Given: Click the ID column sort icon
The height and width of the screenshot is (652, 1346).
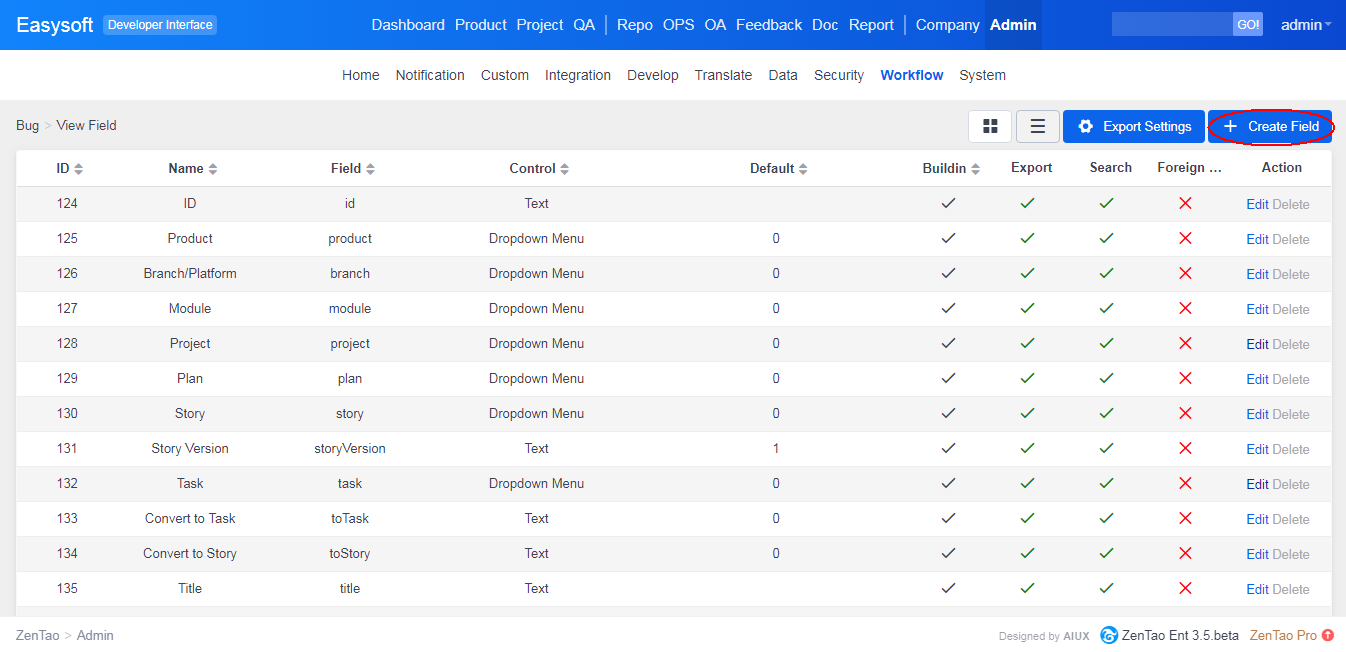Looking at the screenshot, I should coord(79,169).
